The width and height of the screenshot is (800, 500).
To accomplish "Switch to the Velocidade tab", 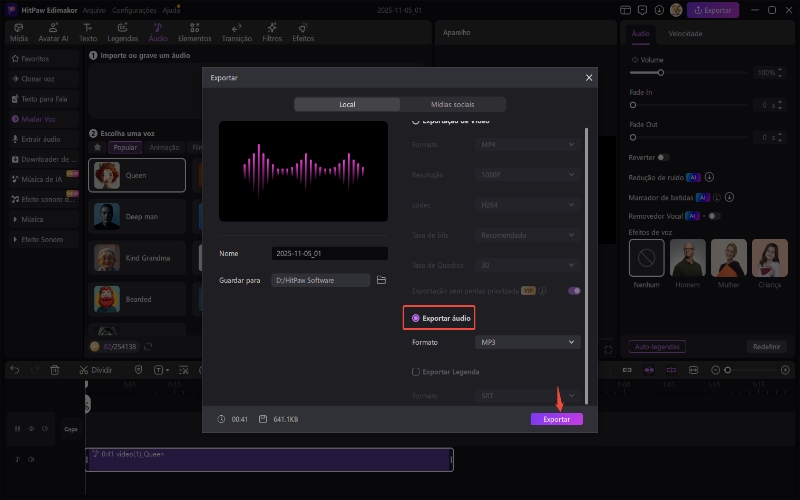I will click(x=685, y=33).
